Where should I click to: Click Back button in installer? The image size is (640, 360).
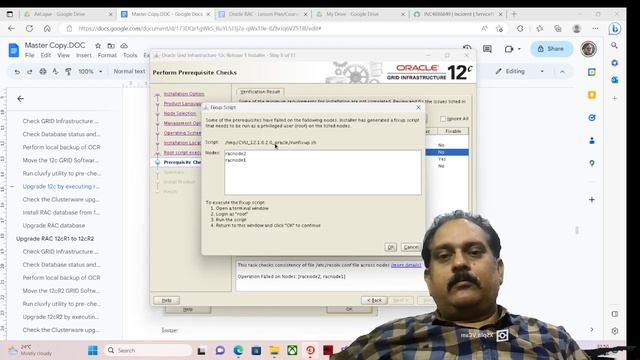coord(374,300)
